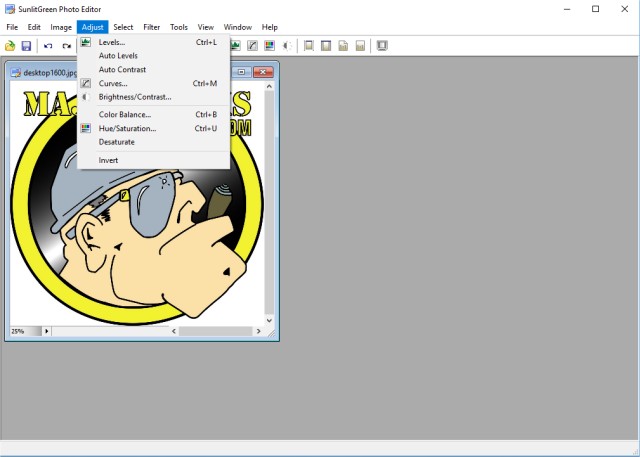Open the Select menu
This screenshot has width=640, height=457.
(123, 27)
